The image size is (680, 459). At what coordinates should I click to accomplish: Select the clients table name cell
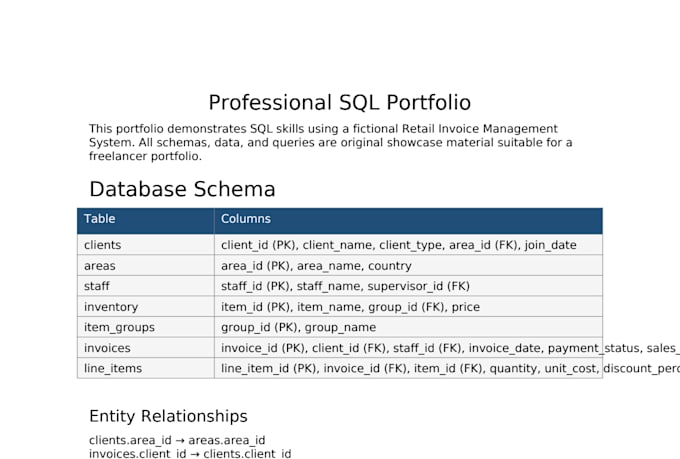click(x=146, y=245)
